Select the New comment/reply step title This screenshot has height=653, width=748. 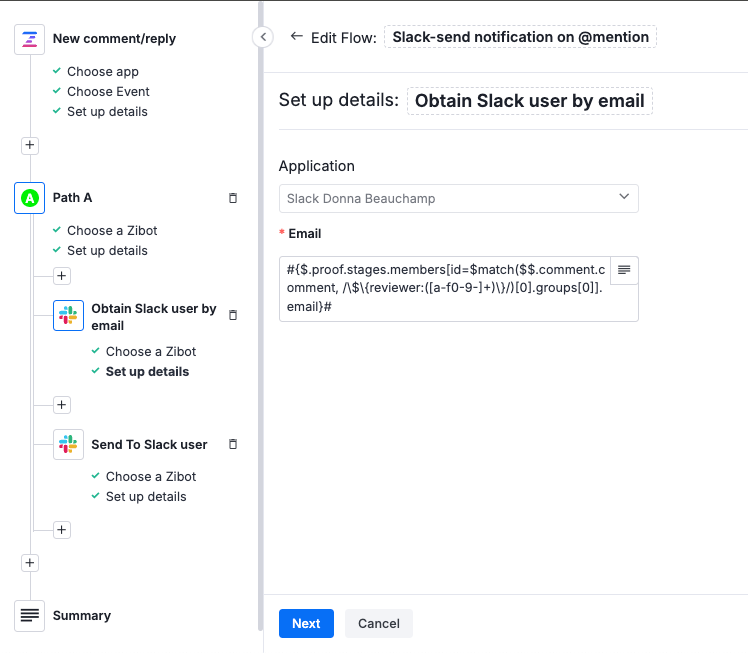point(114,39)
